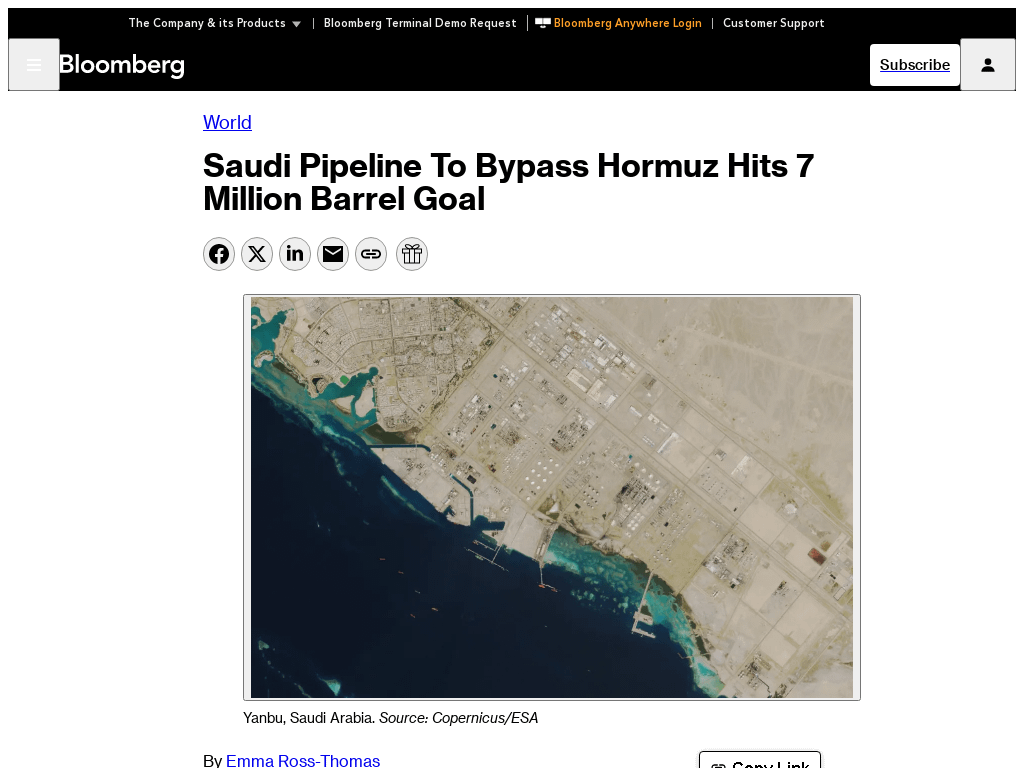This screenshot has height=768, width=1024.
Task: Click the article headline text
Action: tap(508, 182)
